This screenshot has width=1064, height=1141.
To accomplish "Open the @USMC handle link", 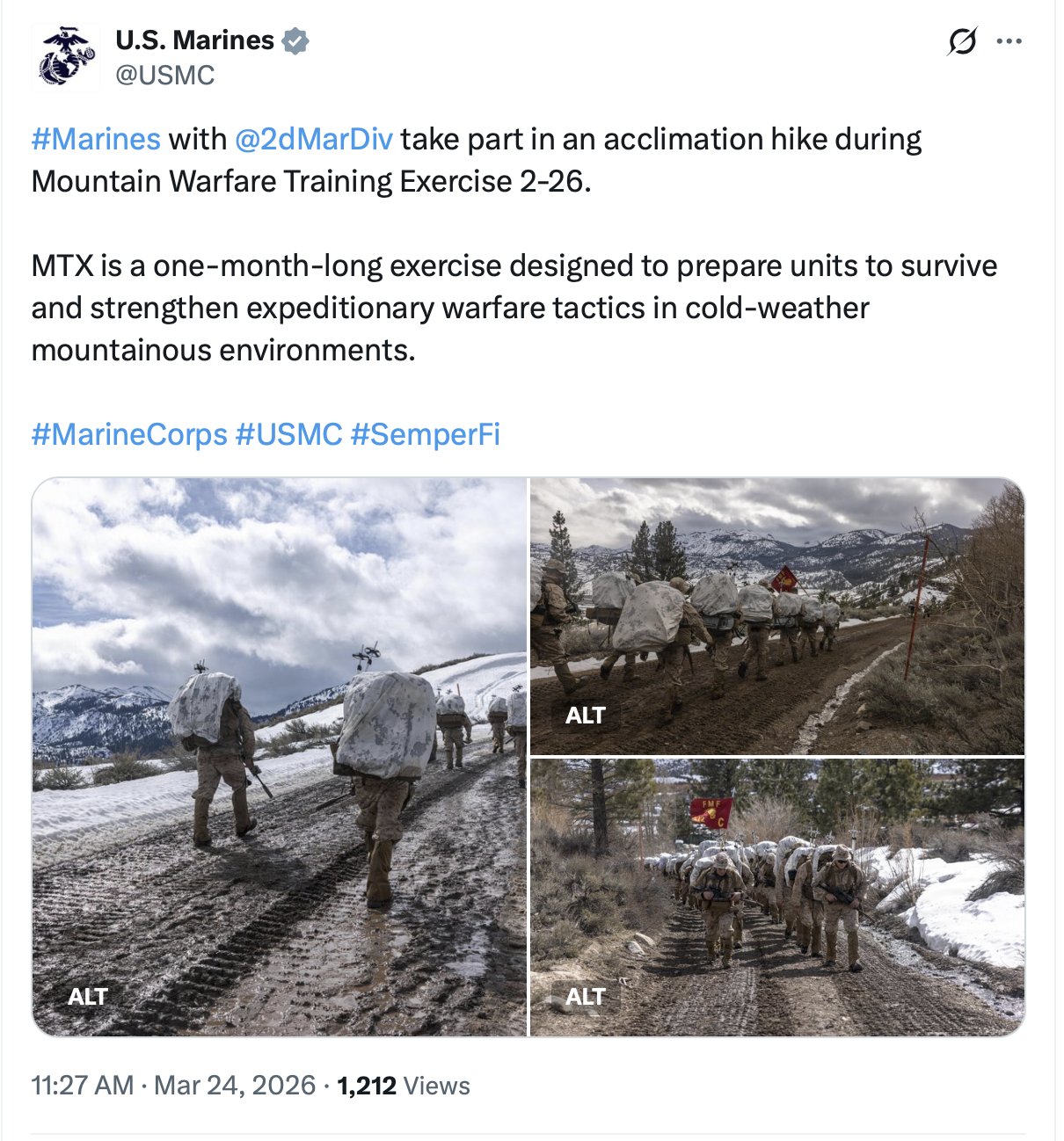I will (165, 76).
